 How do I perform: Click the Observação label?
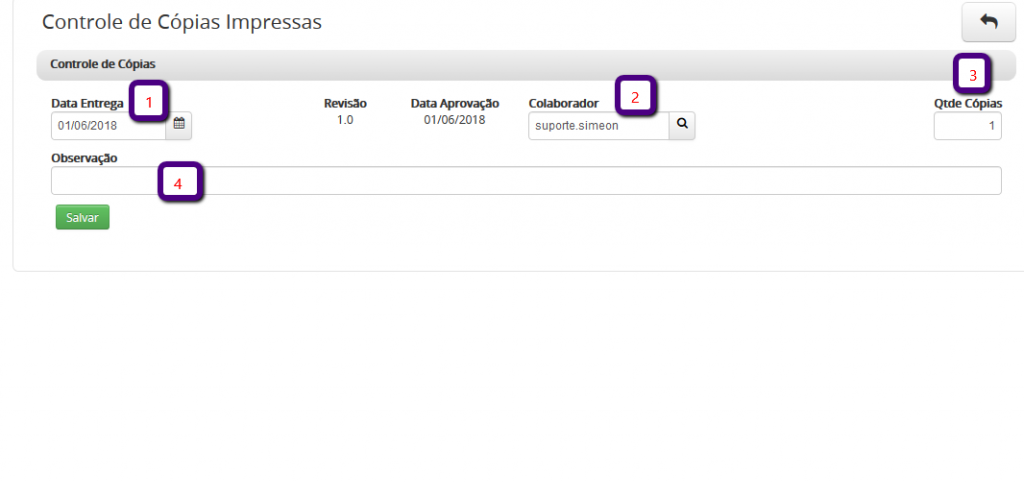tap(84, 158)
